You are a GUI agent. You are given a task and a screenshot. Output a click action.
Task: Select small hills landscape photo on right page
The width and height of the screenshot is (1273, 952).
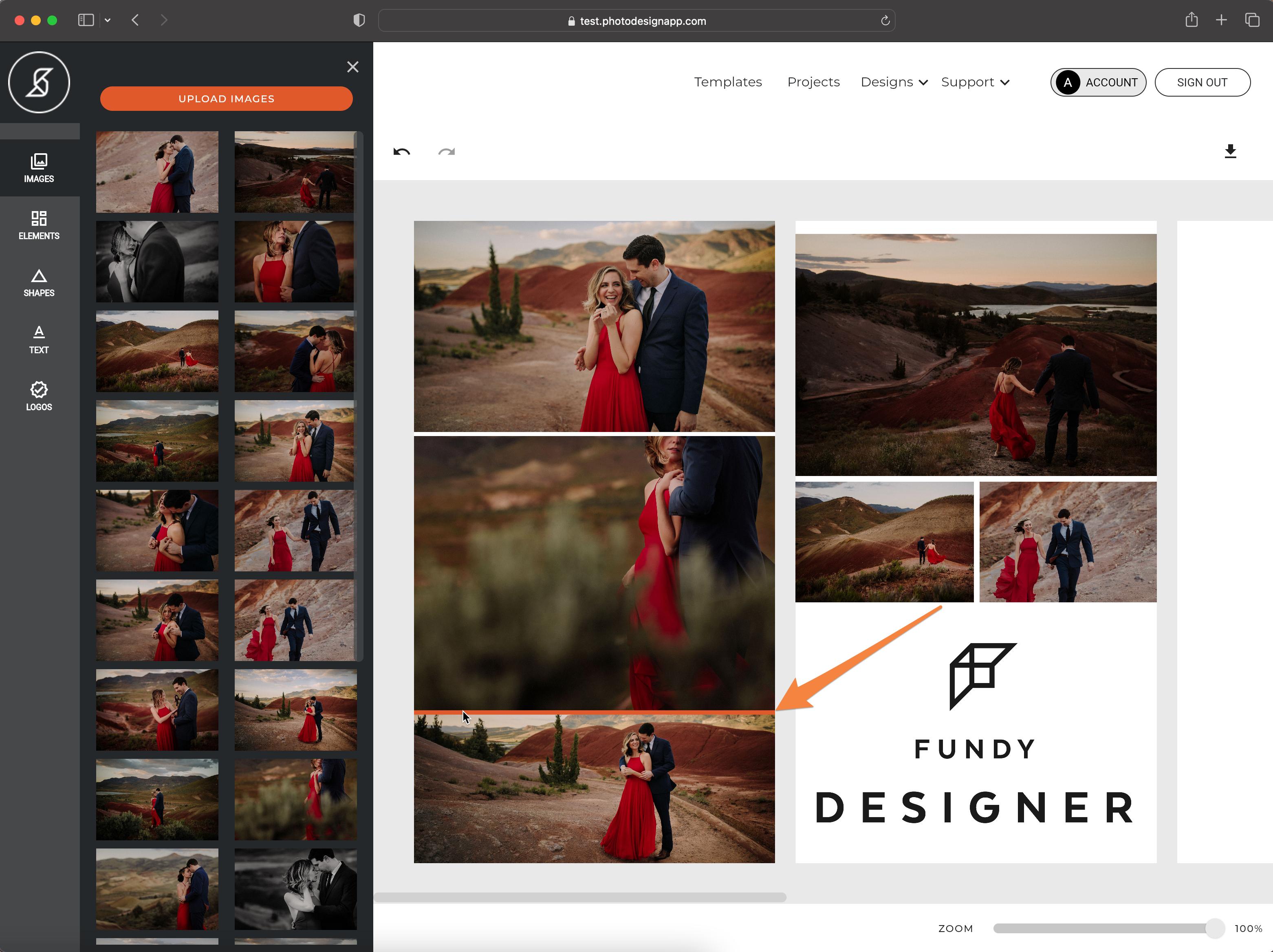point(884,542)
